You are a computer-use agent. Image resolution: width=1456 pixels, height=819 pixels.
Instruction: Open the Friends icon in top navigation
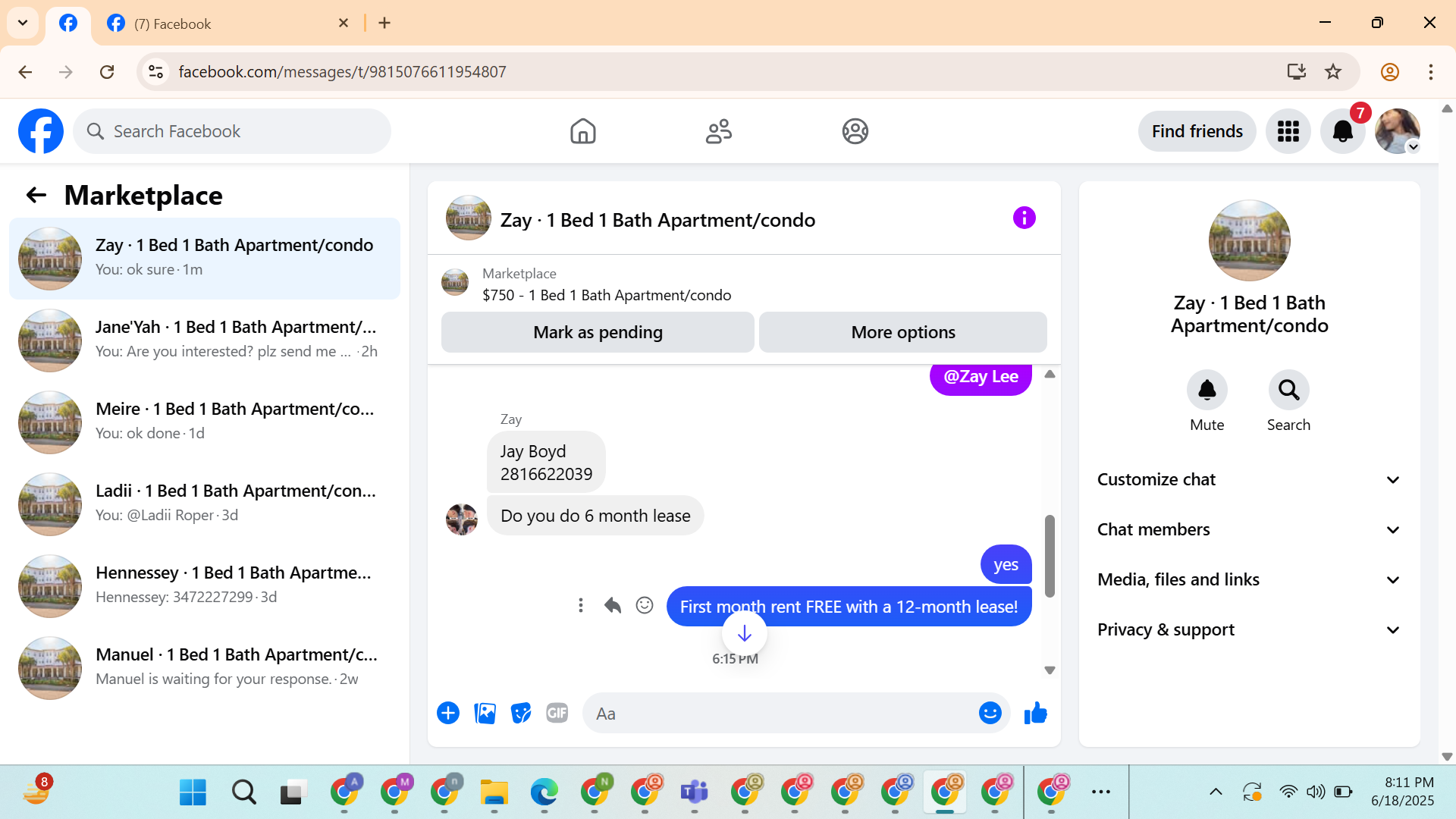tap(719, 131)
